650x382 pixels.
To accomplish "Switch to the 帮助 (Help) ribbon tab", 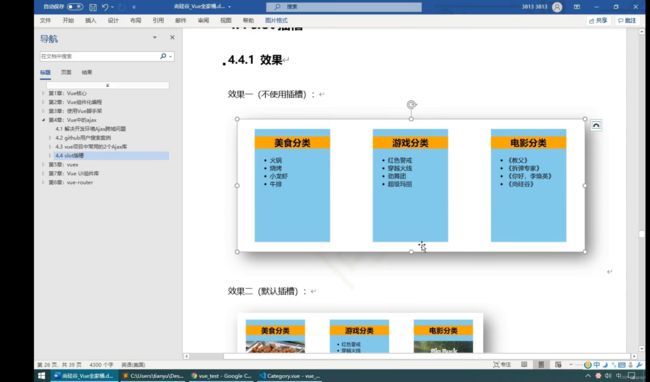I will point(248,20).
